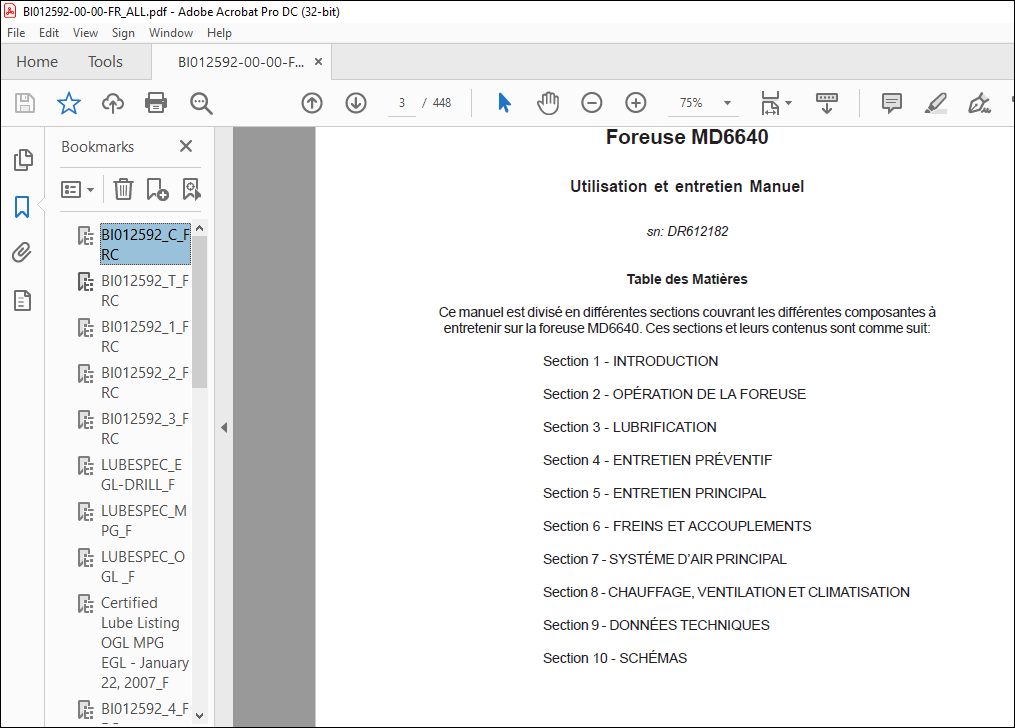Image resolution: width=1015 pixels, height=728 pixels.
Task: Click the find current bookmark icon
Action: pos(192,190)
